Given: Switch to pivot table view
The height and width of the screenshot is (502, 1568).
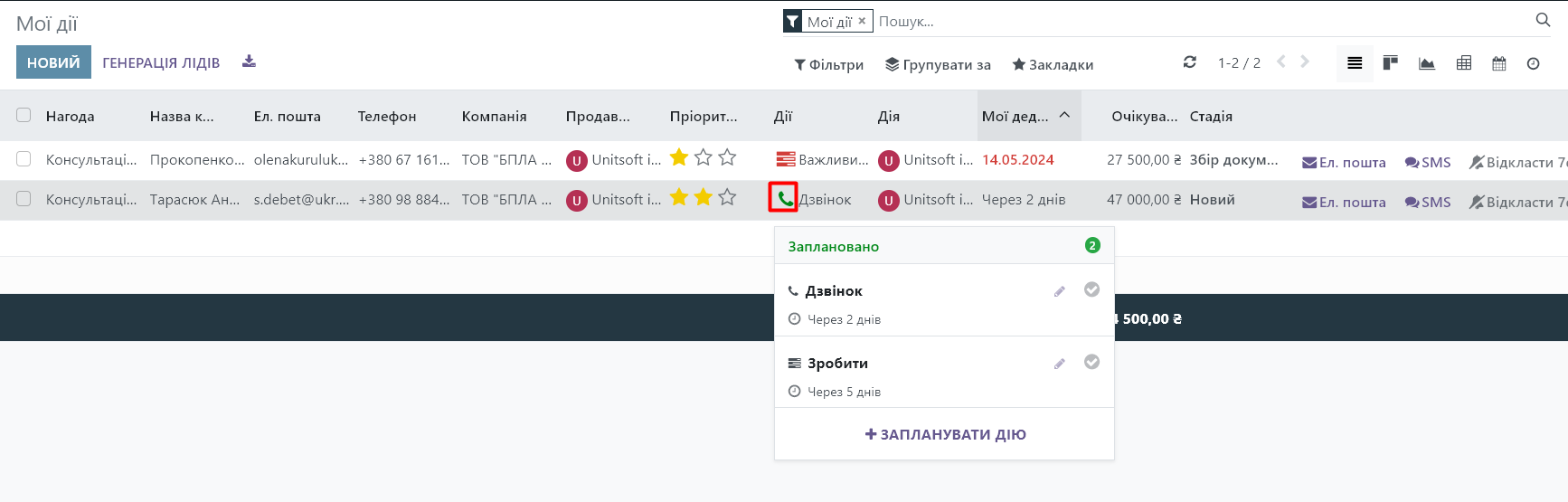Looking at the screenshot, I should 1464,63.
